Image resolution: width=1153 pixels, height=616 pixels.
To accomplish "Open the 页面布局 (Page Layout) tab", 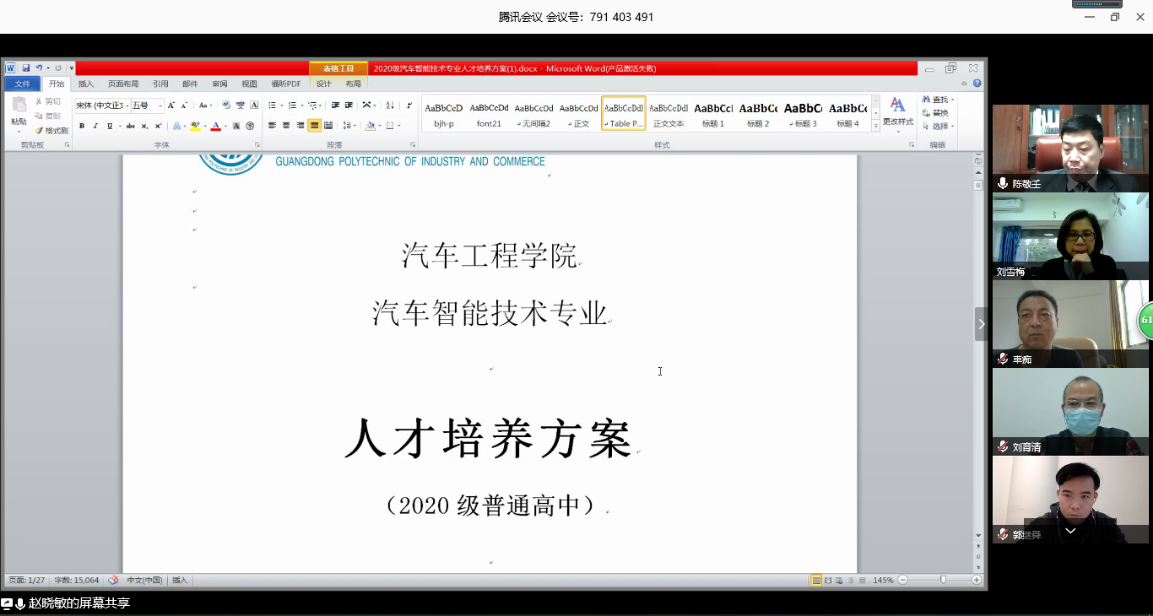I will point(123,84).
